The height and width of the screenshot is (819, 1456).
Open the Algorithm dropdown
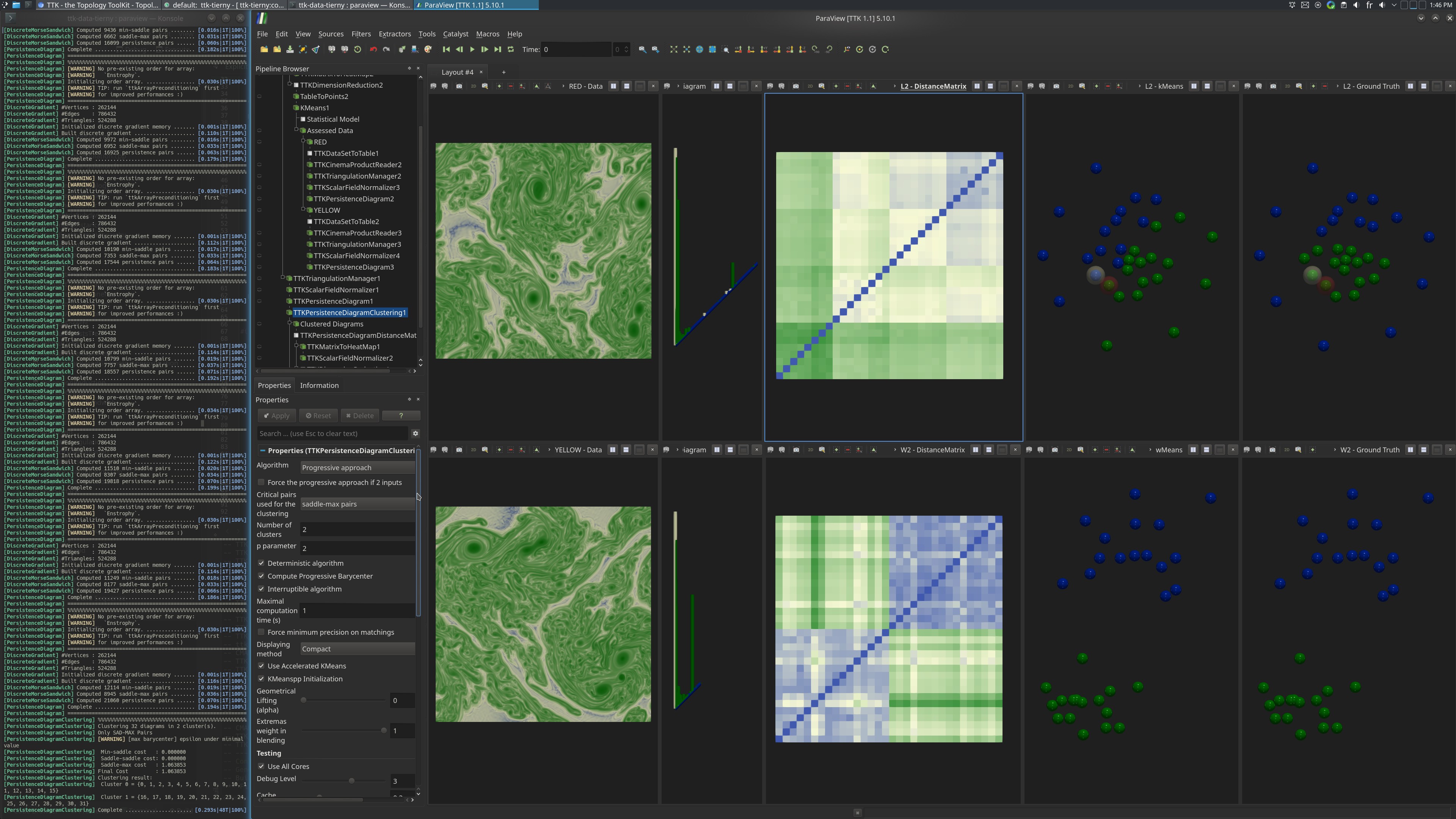click(x=357, y=468)
